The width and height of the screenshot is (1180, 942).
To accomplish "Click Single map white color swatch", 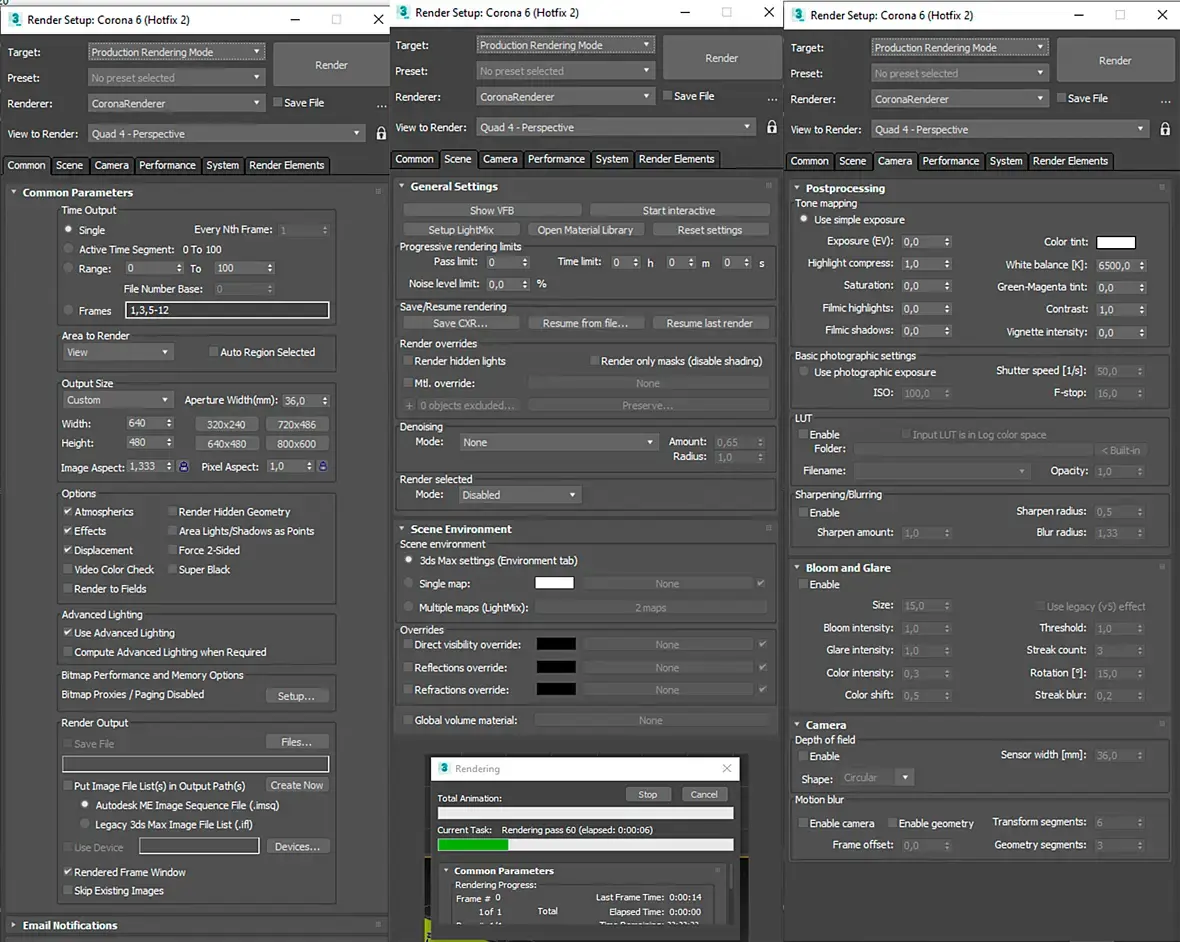I will coord(554,583).
